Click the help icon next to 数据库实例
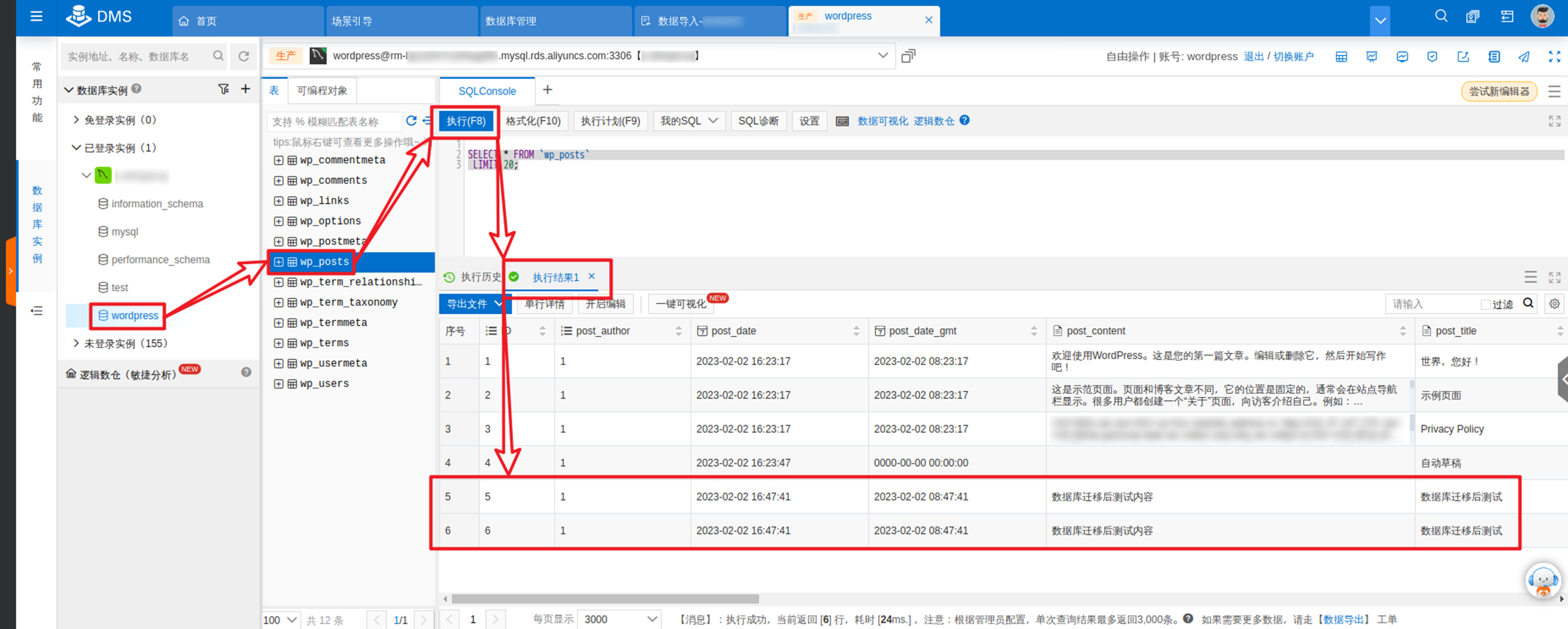Image resolution: width=1568 pixels, height=629 pixels. [137, 89]
